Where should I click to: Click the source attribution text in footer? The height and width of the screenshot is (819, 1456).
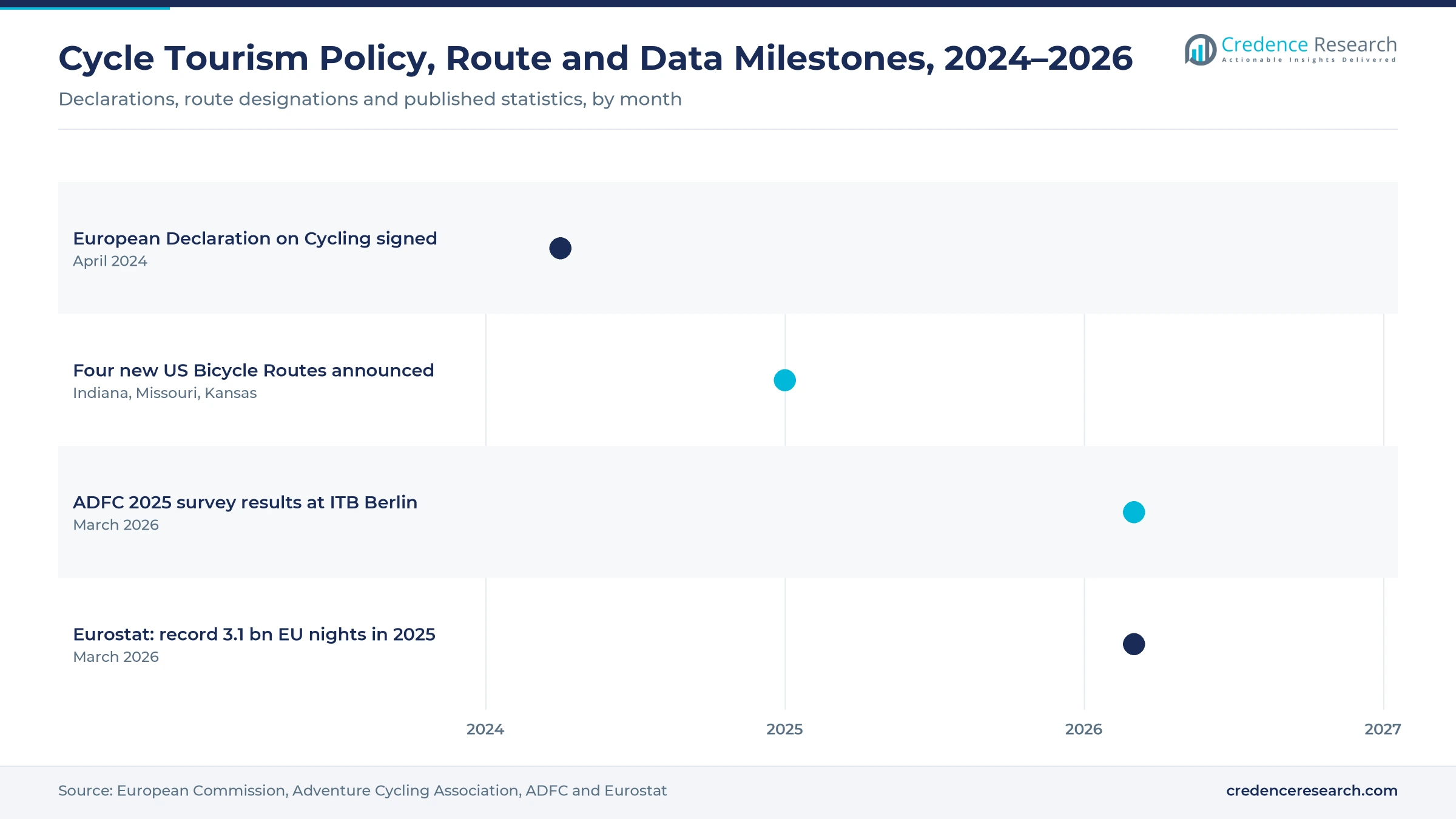[362, 790]
